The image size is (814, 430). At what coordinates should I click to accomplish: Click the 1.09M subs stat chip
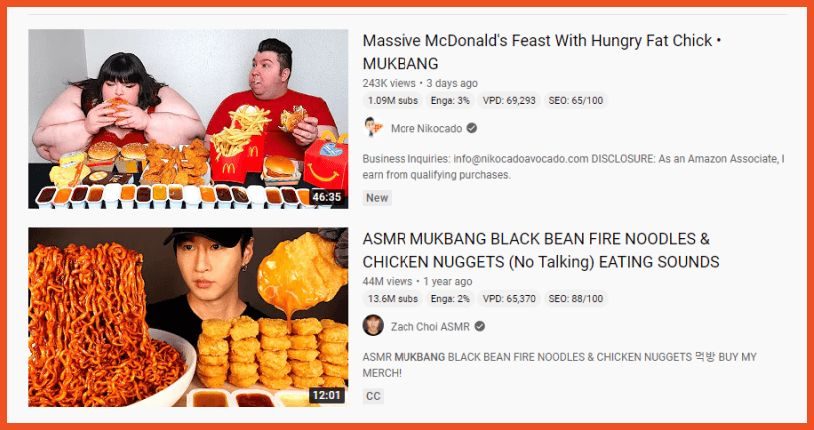[x=392, y=101]
